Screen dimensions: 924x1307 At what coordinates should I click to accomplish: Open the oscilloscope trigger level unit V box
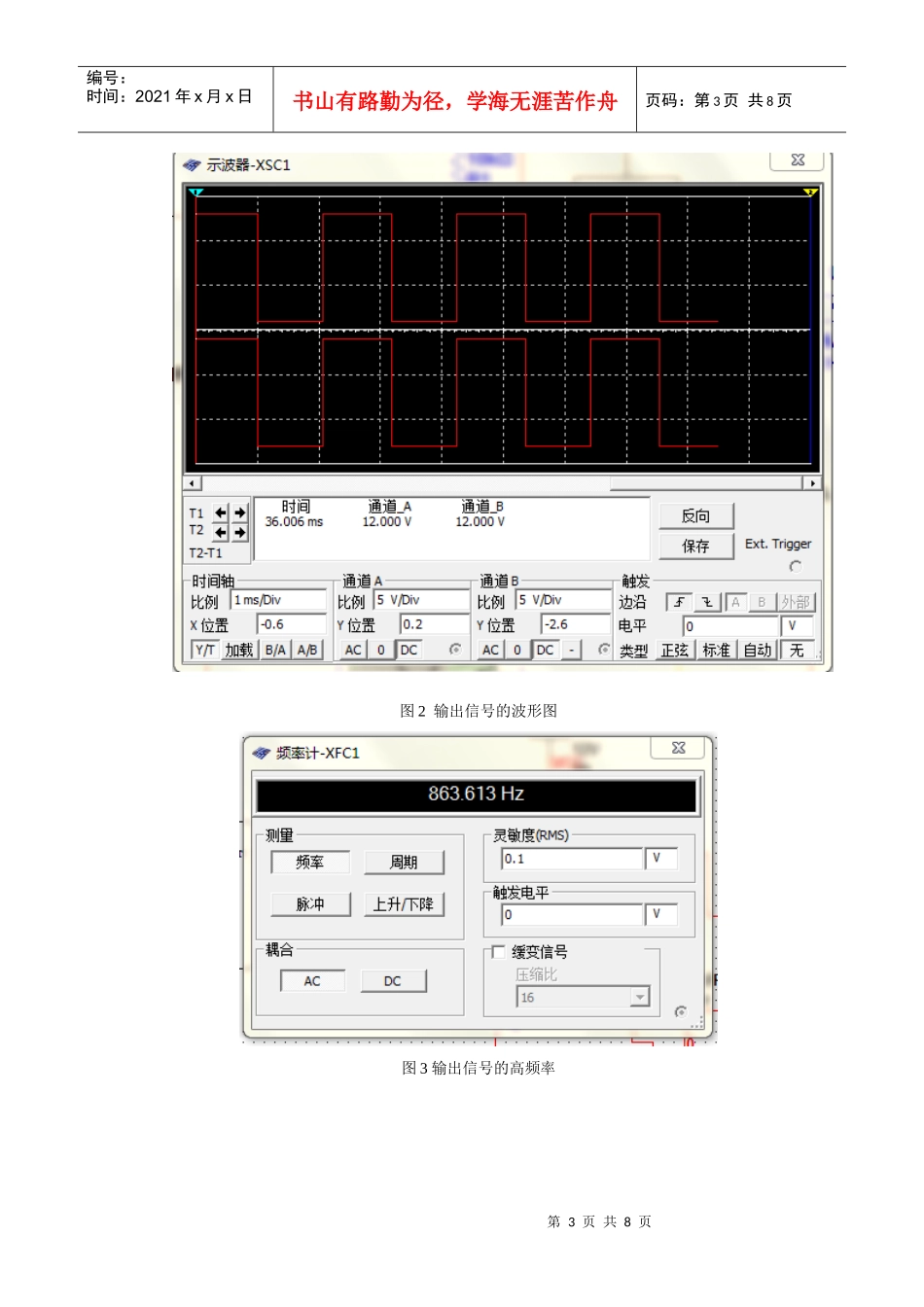point(797,626)
